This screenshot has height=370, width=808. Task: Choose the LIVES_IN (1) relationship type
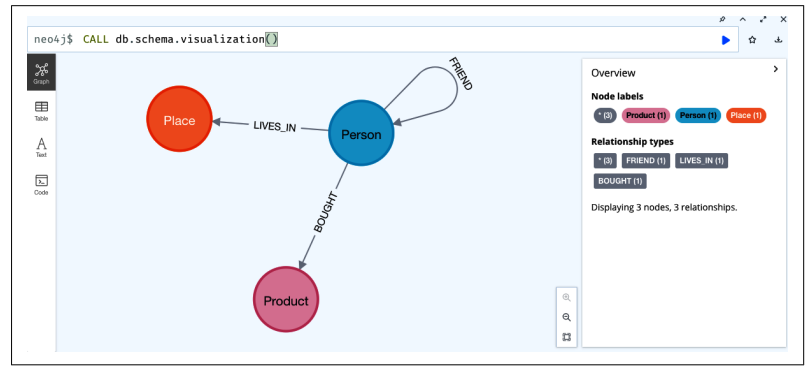pos(701,161)
